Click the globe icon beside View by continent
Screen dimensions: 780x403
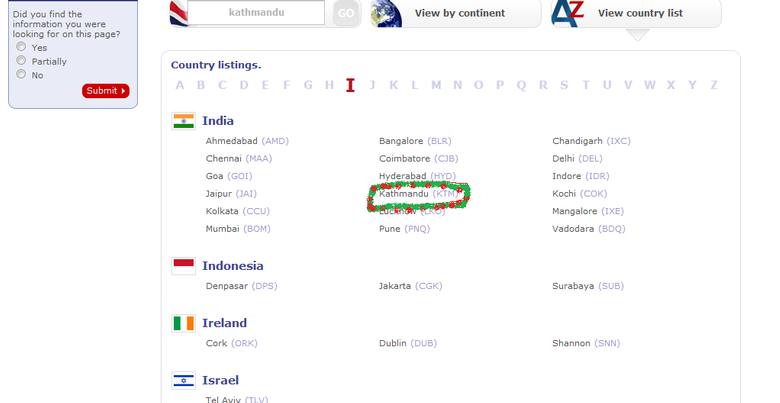pos(388,13)
